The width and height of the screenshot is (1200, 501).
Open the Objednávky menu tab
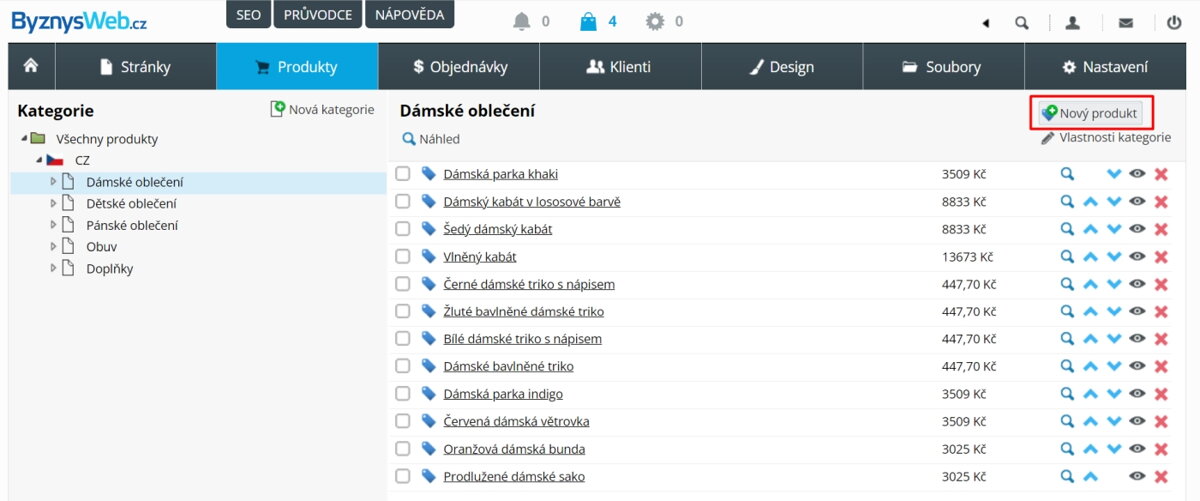pyautogui.click(x=459, y=67)
